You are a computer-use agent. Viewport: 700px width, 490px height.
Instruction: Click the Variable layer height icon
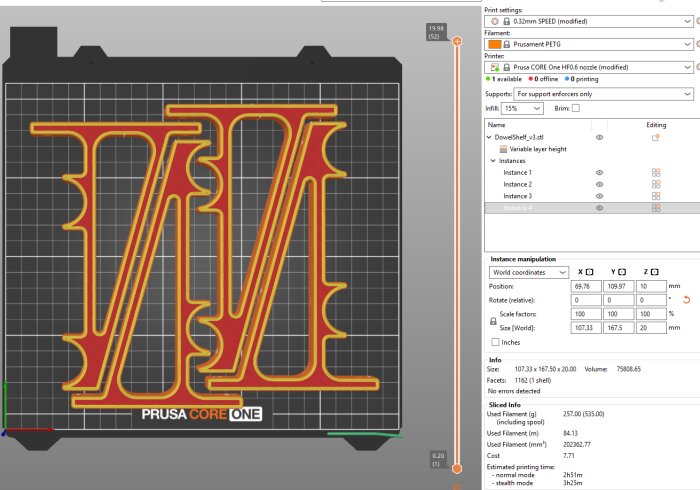[503, 149]
